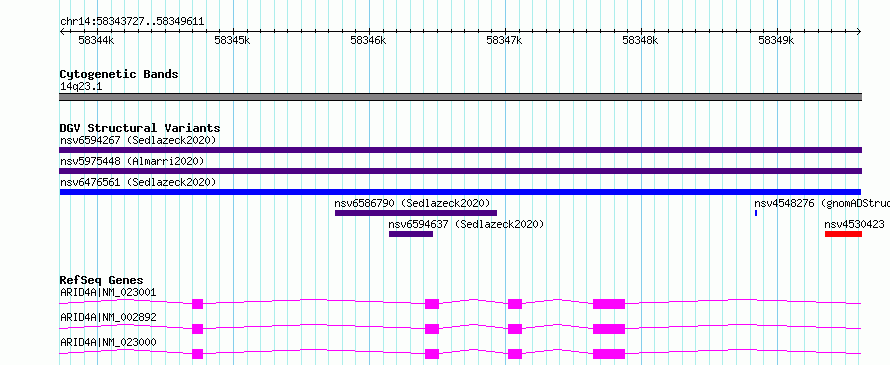Click the nsv6476561 (Sedlazeck2020) label
Viewport: 890px width, 365px height.
[x=138, y=182]
